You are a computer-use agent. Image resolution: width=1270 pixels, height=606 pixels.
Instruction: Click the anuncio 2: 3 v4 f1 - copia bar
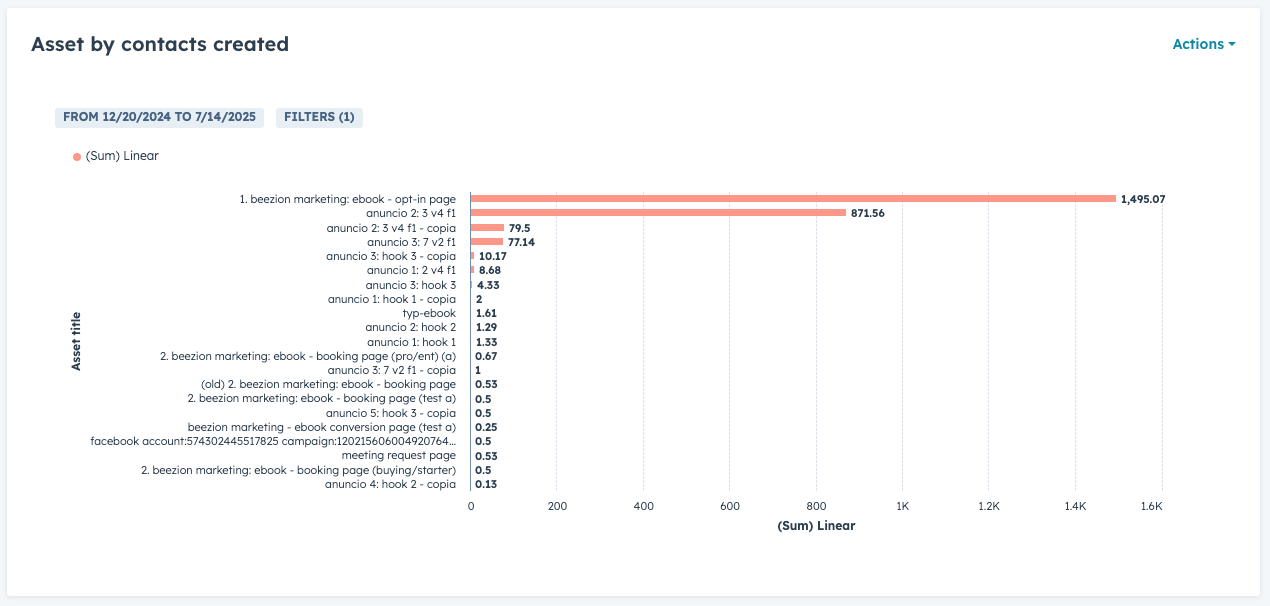(487, 228)
